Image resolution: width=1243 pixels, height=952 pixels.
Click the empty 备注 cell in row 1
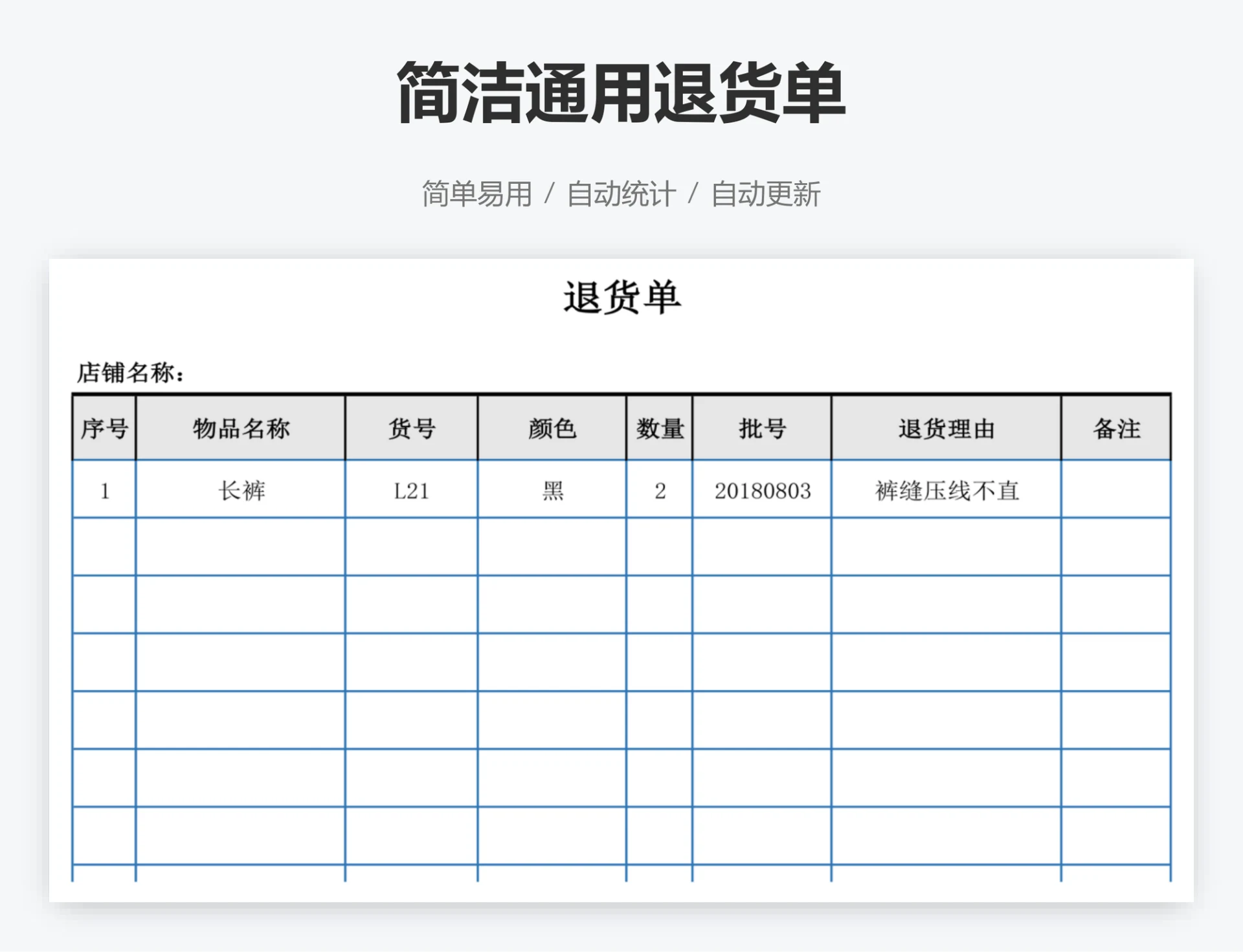pos(1116,491)
